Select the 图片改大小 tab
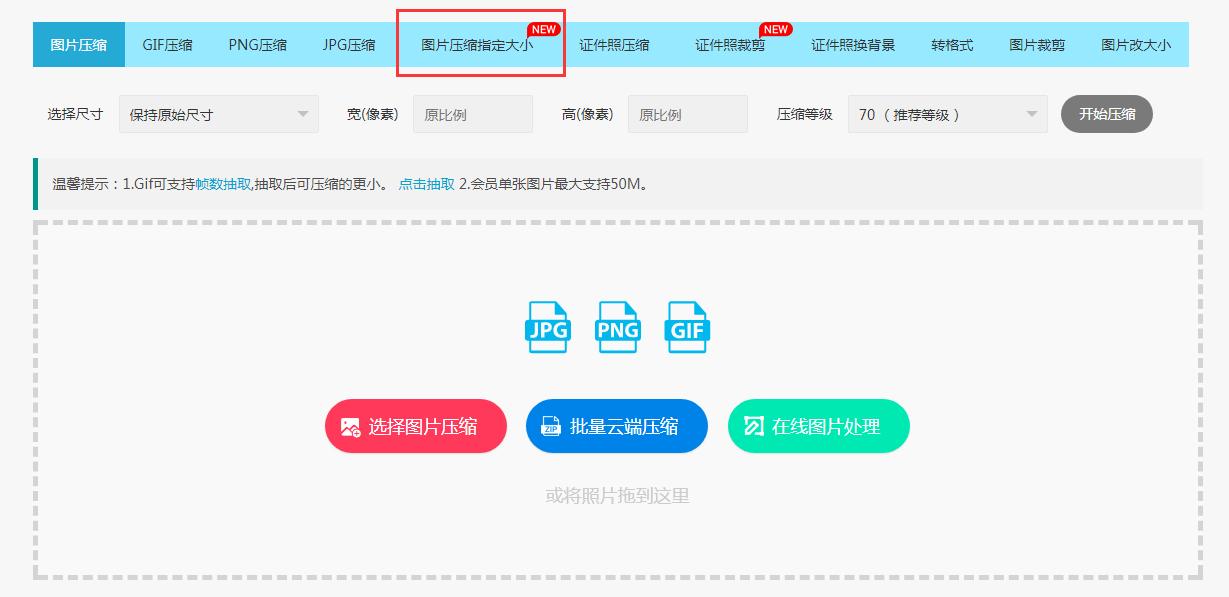The width and height of the screenshot is (1229, 597). click(1134, 44)
